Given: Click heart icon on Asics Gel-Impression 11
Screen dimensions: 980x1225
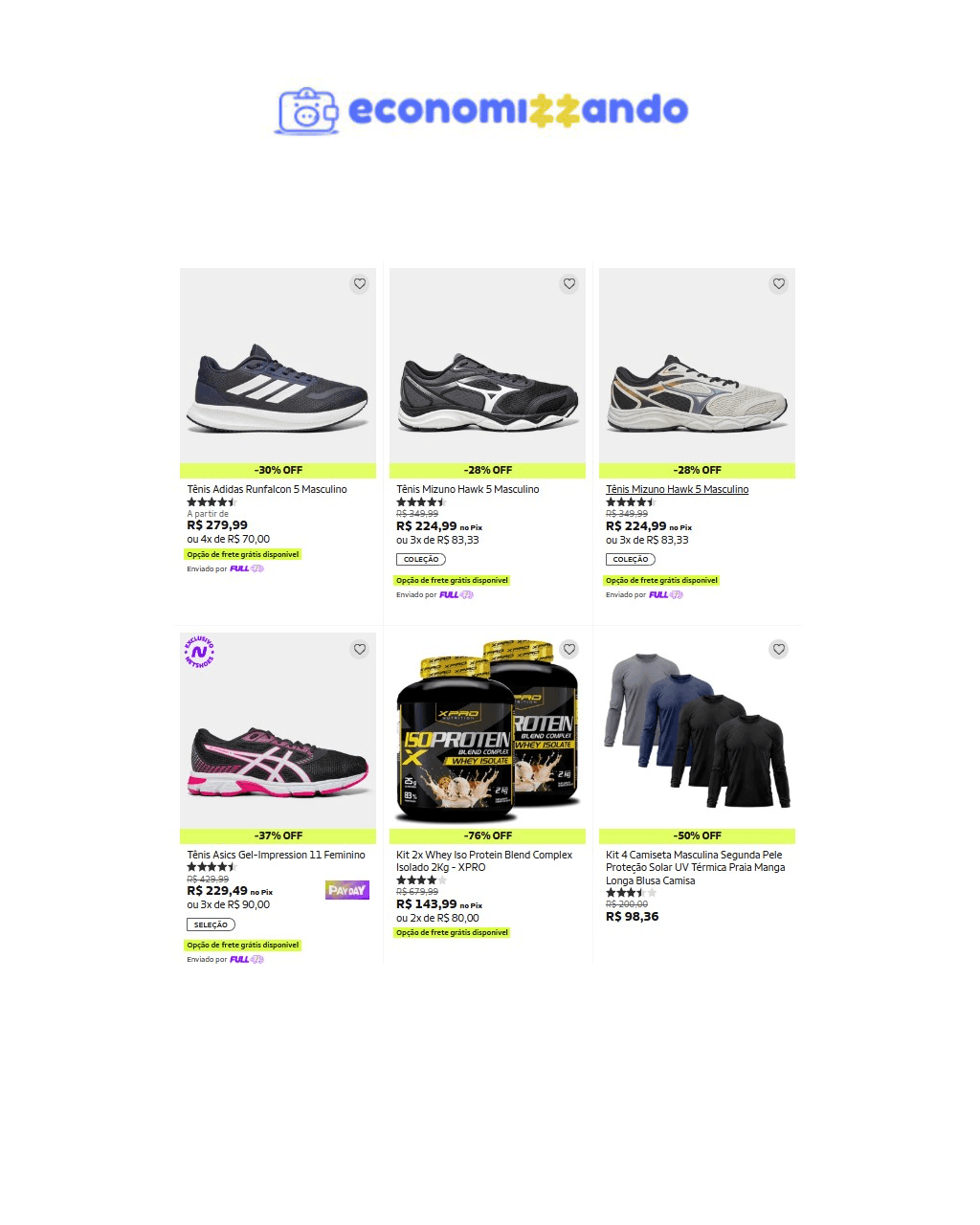Looking at the screenshot, I should tap(360, 650).
